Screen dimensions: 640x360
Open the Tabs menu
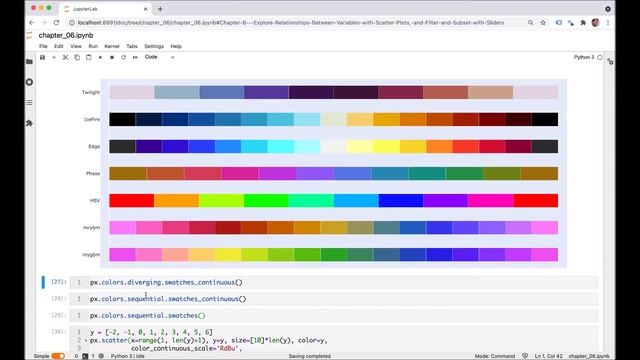pos(132,46)
